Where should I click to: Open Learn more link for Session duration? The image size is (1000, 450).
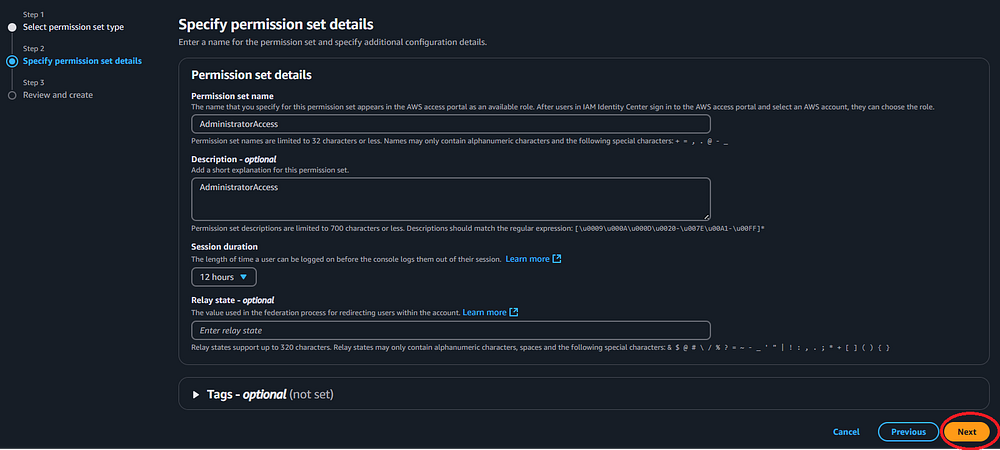pos(527,259)
